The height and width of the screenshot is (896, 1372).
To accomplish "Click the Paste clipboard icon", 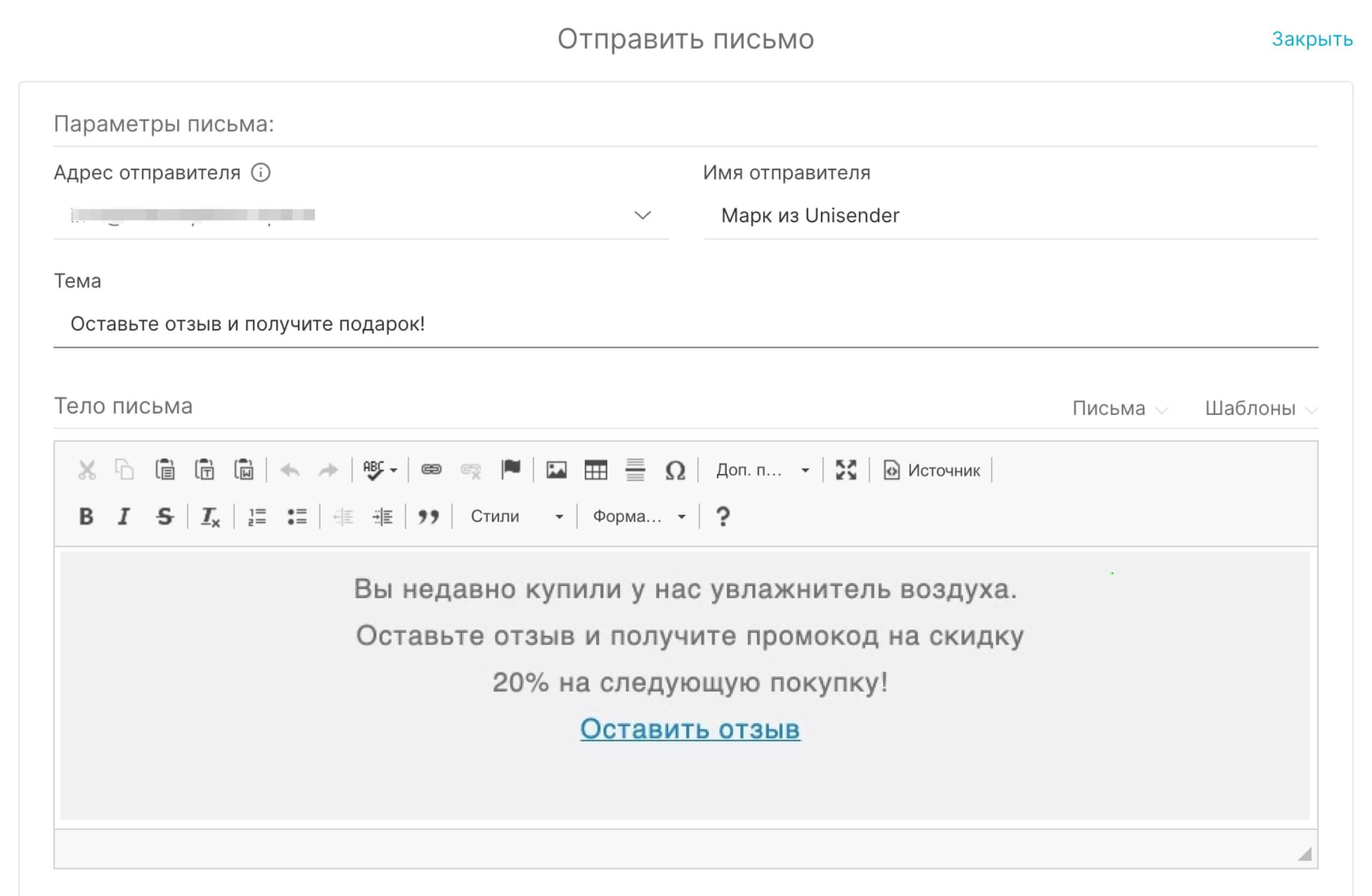I will pos(165,470).
